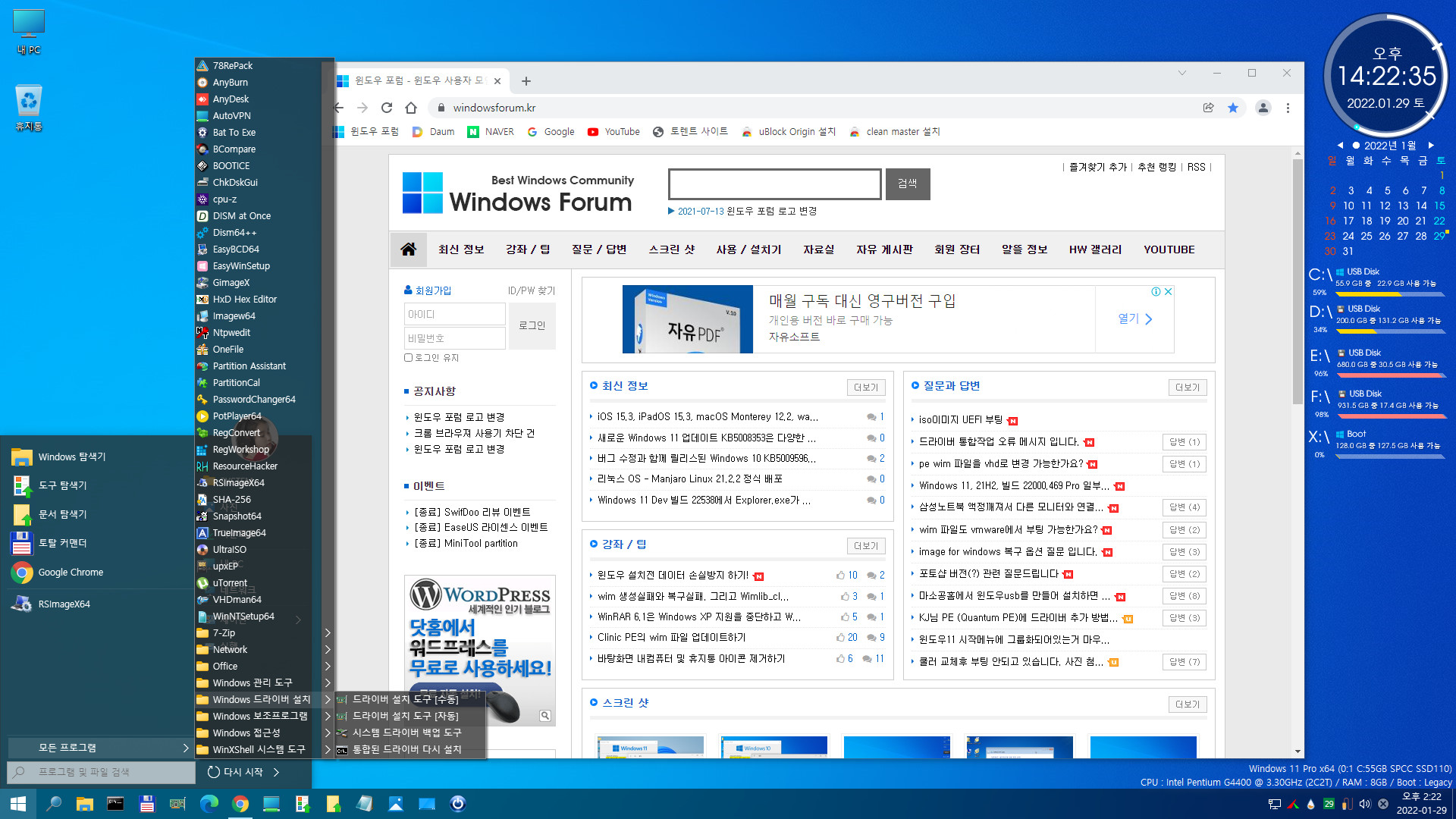
Task: Launch cpu-z from the program list
Action: point(224,199)
